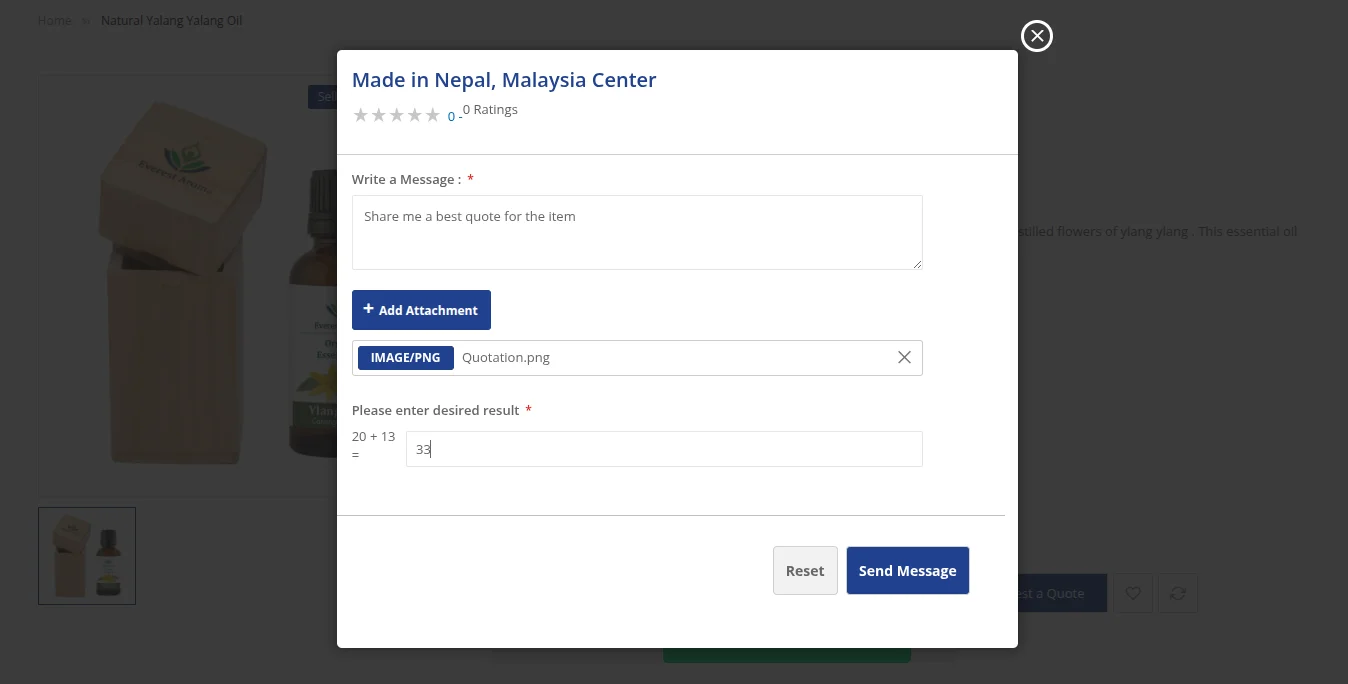Click Reset to clear the form
Screen dimensions: 1348x684
pos(804,570)
